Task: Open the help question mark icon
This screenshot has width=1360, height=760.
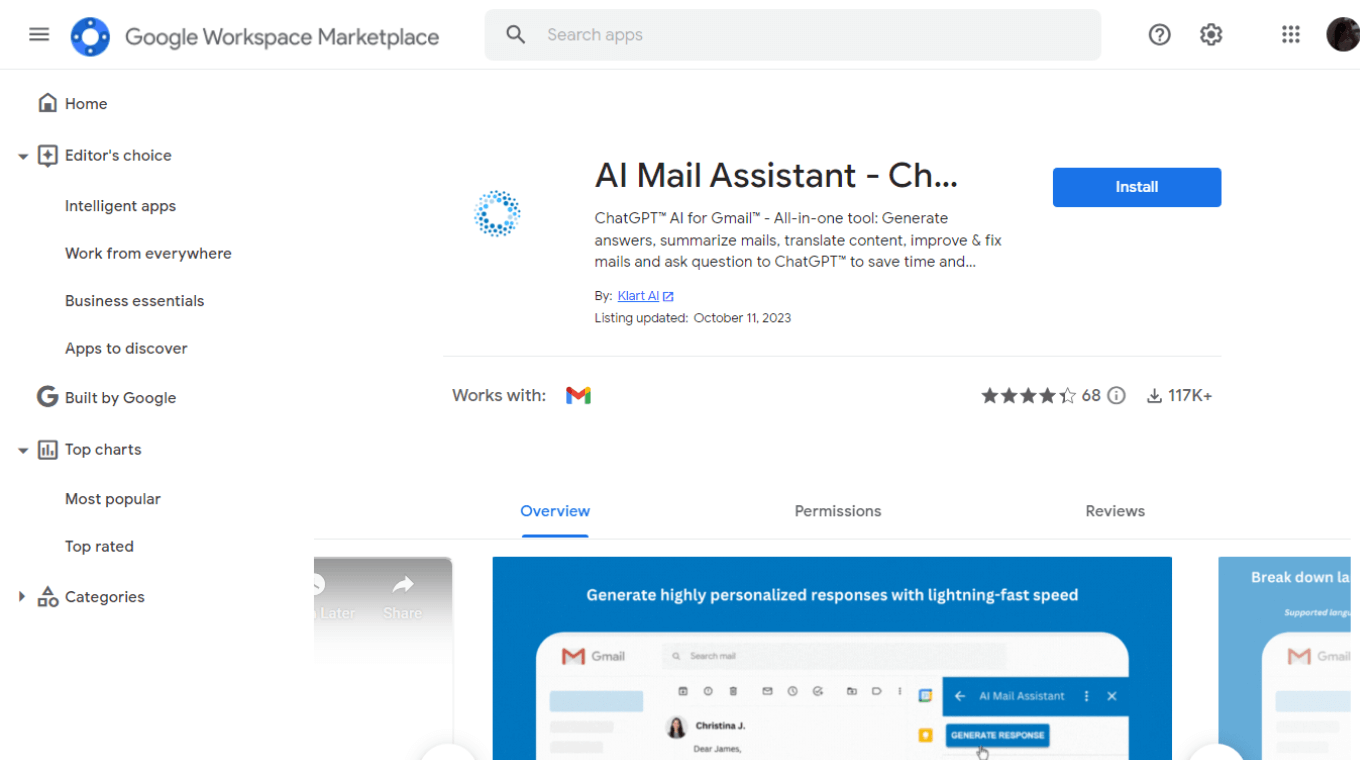Action: 1159,35
